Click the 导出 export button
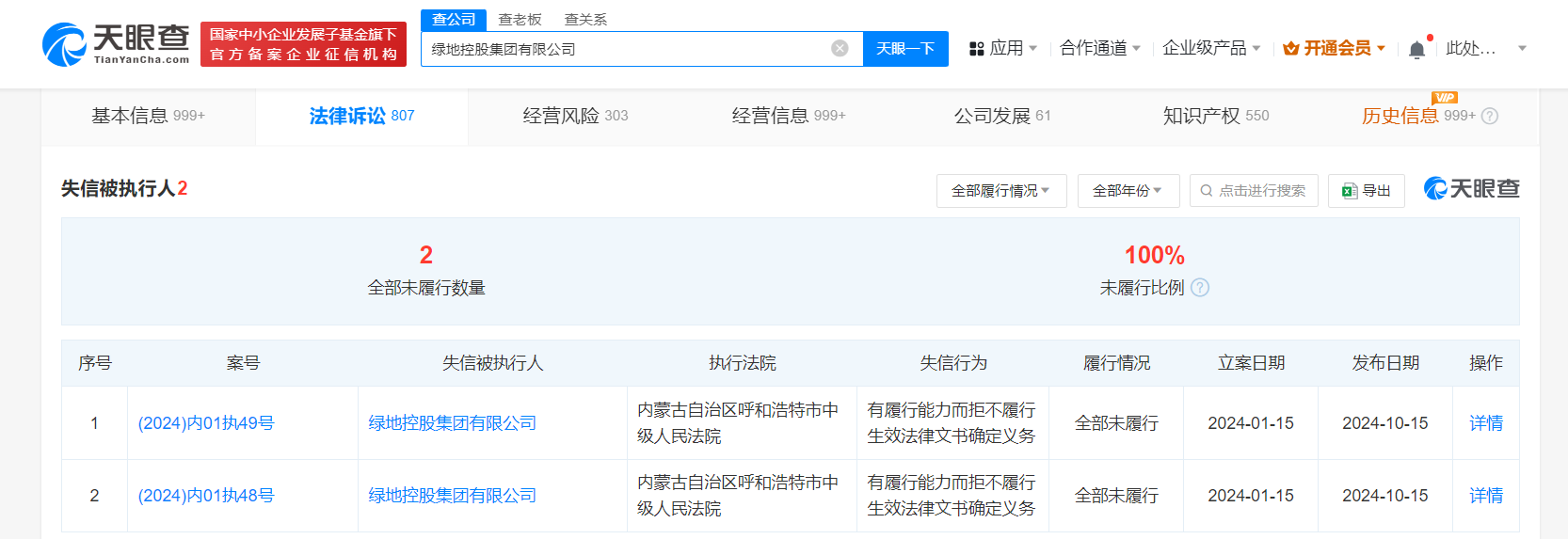The width and height of the screenshot is (1568, 539). [1367, 191]
